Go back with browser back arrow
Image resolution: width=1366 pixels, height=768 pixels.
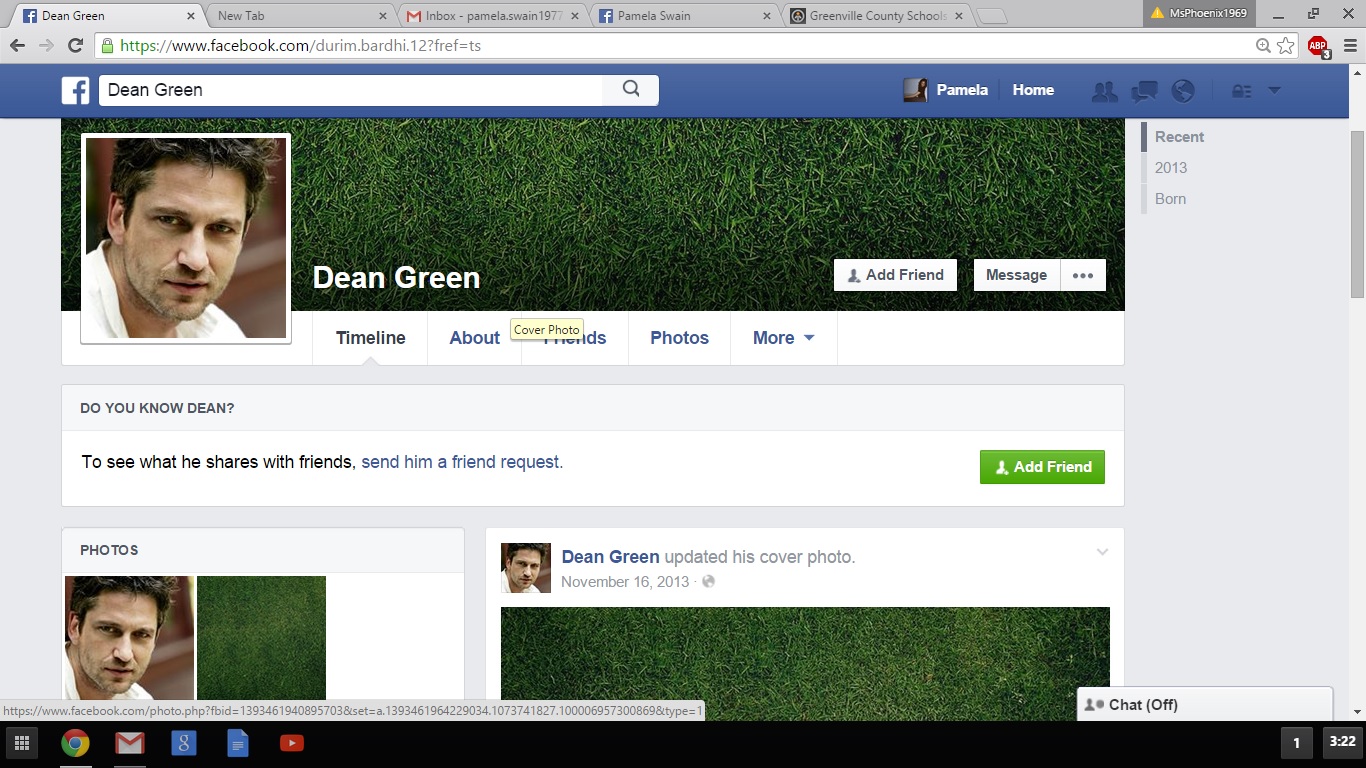tap(17, 46)
